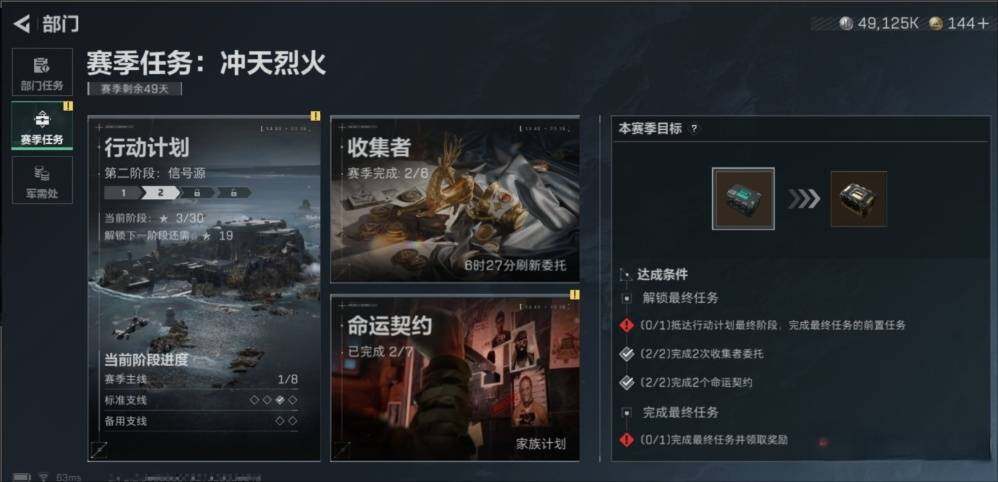Select stage 2 in the phase progress bar
Screen dimensions: 998x482
point(161,192)
